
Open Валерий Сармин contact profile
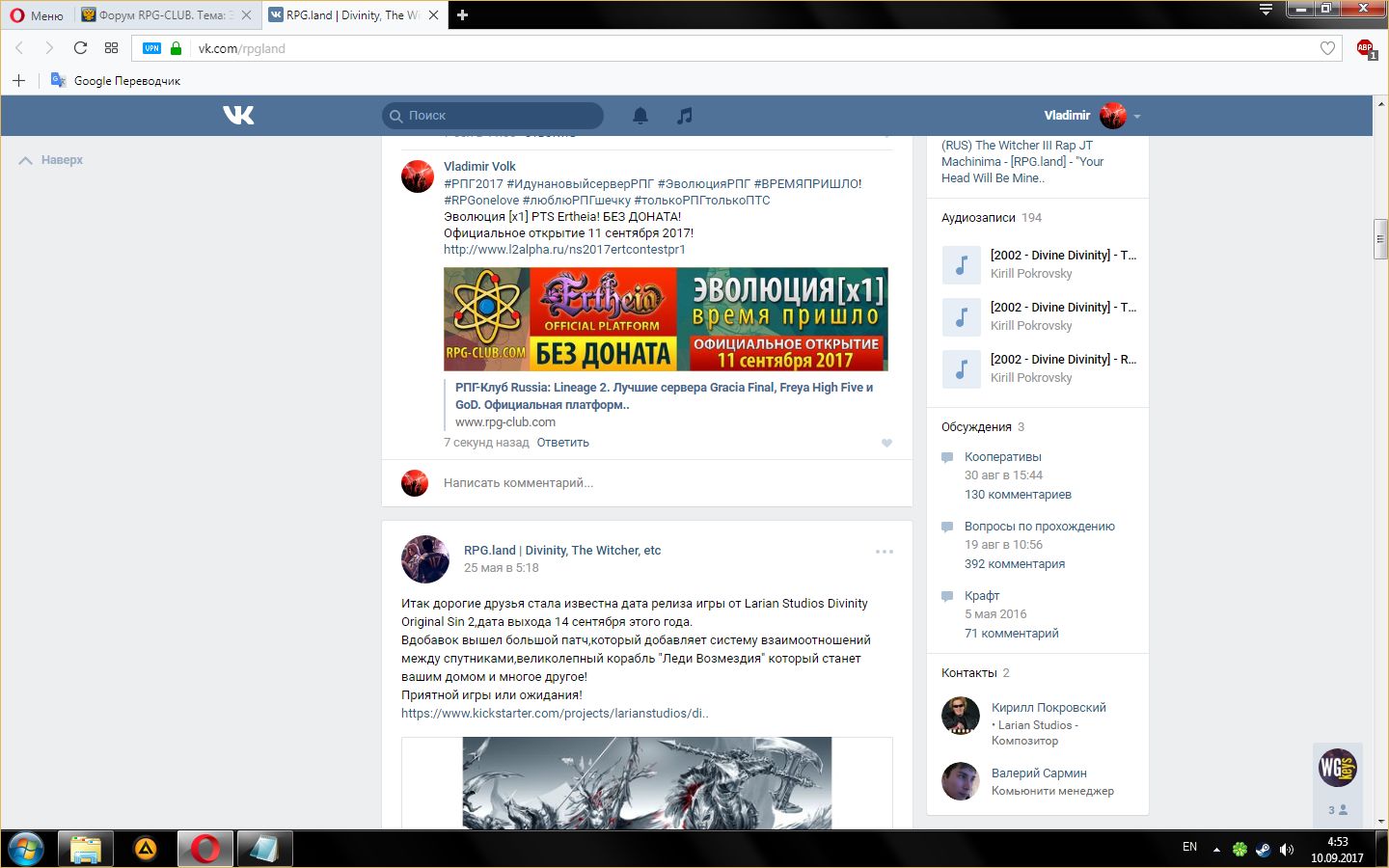point(1039,773)
